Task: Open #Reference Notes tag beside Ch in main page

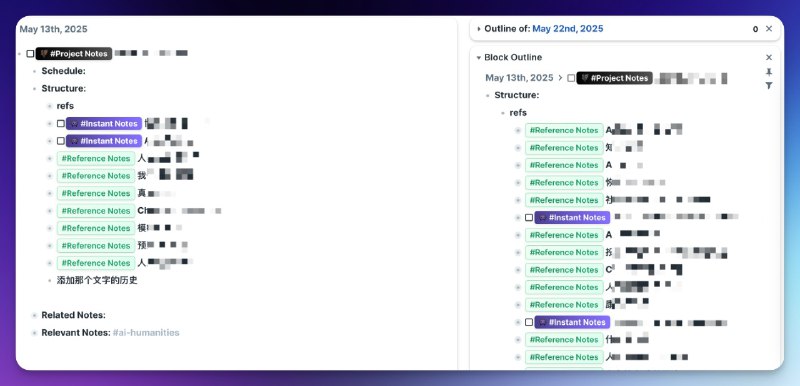Action: point(96,211)
